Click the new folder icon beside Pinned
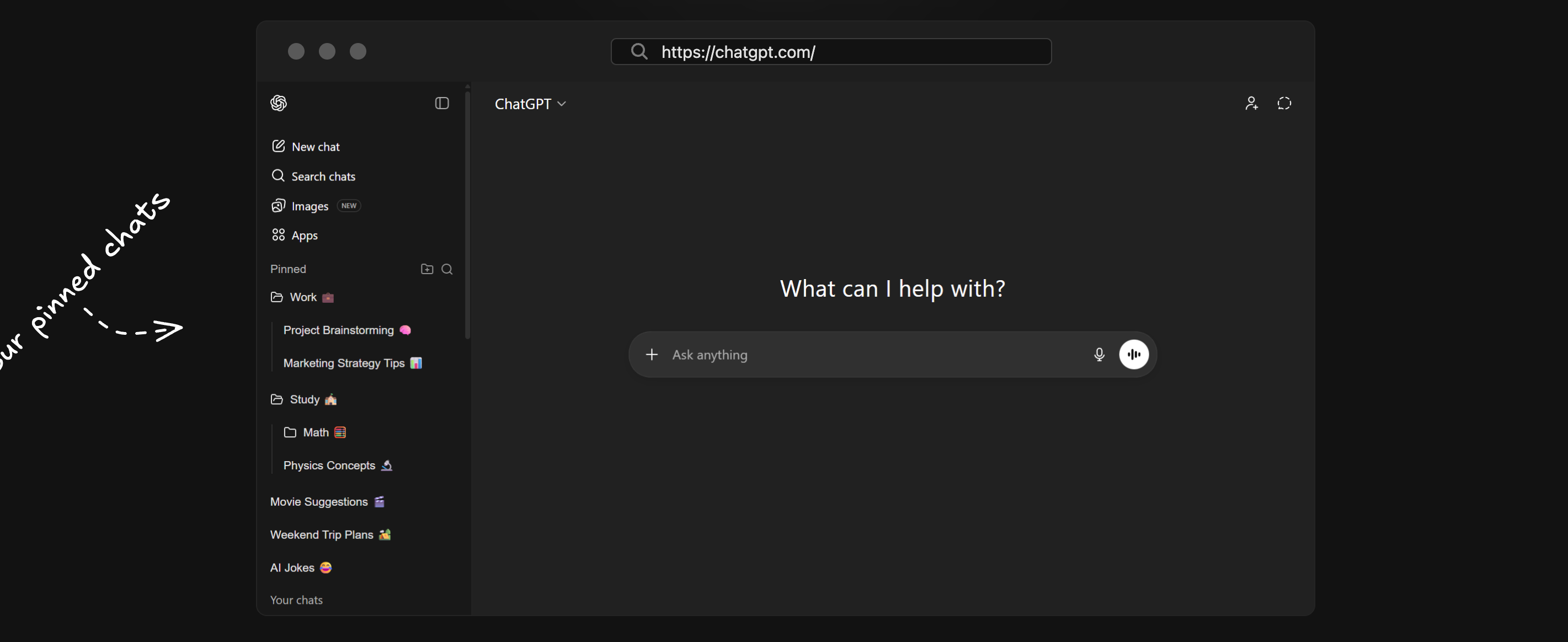Viewport: 1568px width, 642px height. point(426,269)
